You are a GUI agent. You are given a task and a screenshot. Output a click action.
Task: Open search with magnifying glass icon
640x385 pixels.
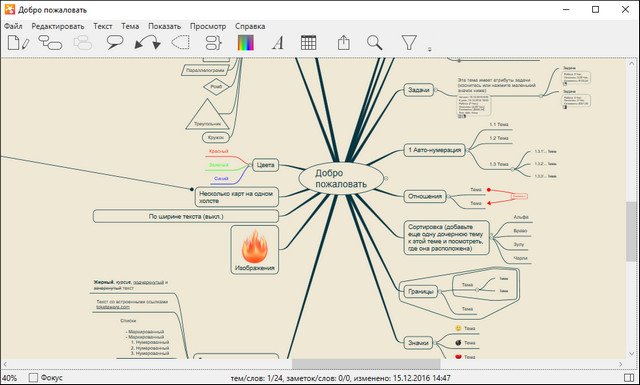pyautogui.click(x=374, y=42)
